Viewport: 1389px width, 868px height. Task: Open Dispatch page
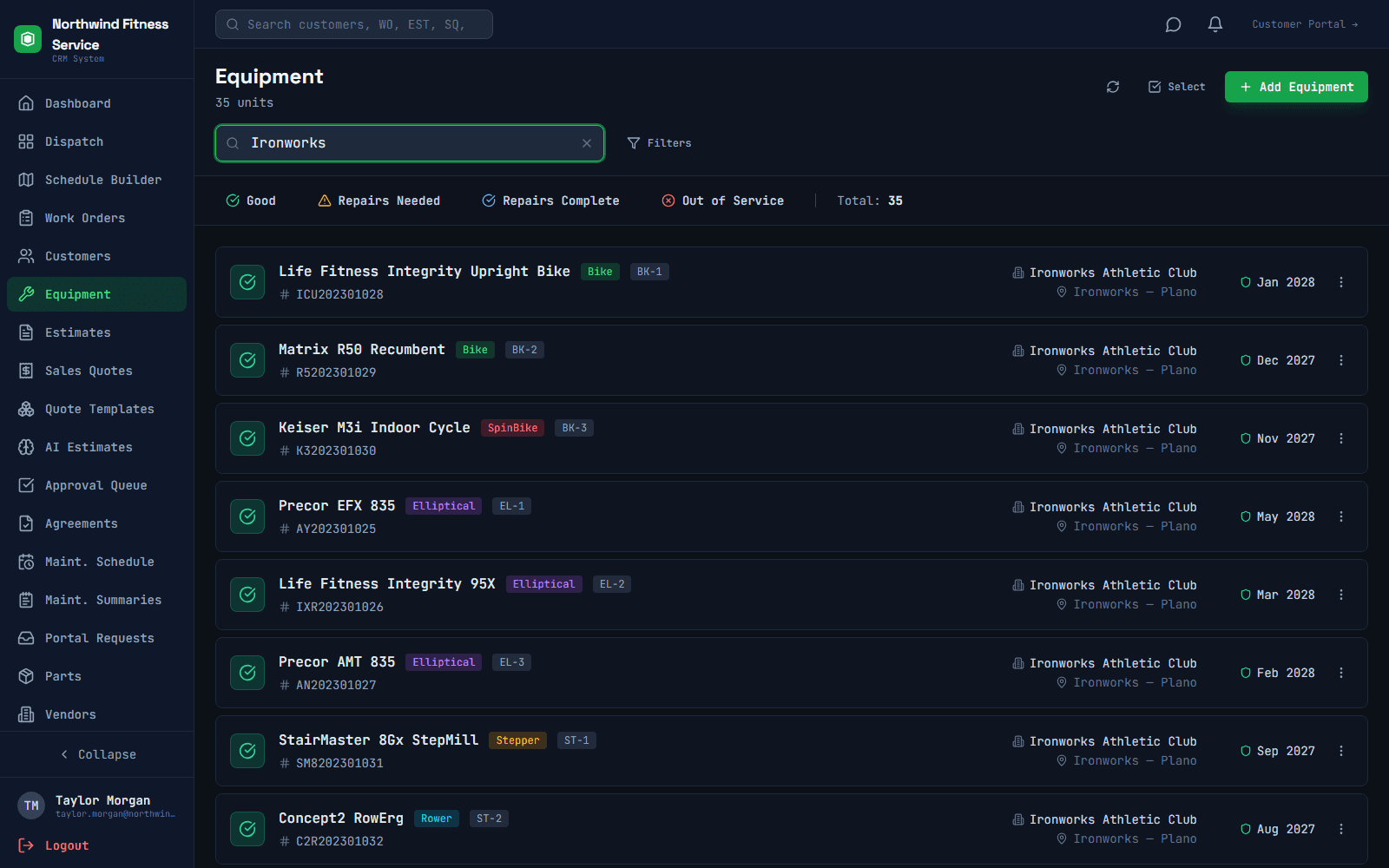[96, 141]
